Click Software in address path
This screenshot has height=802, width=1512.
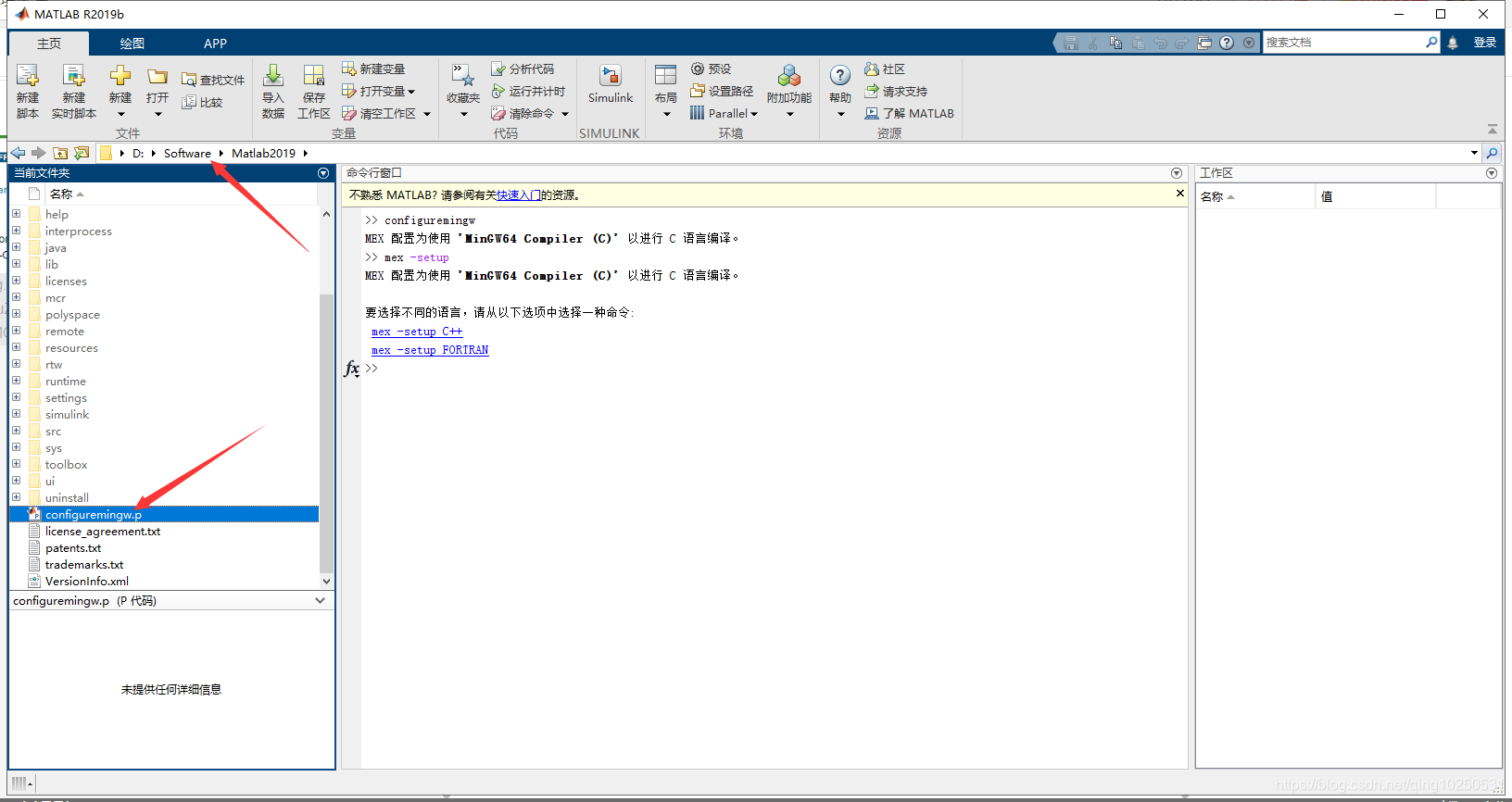click(187, 153)
